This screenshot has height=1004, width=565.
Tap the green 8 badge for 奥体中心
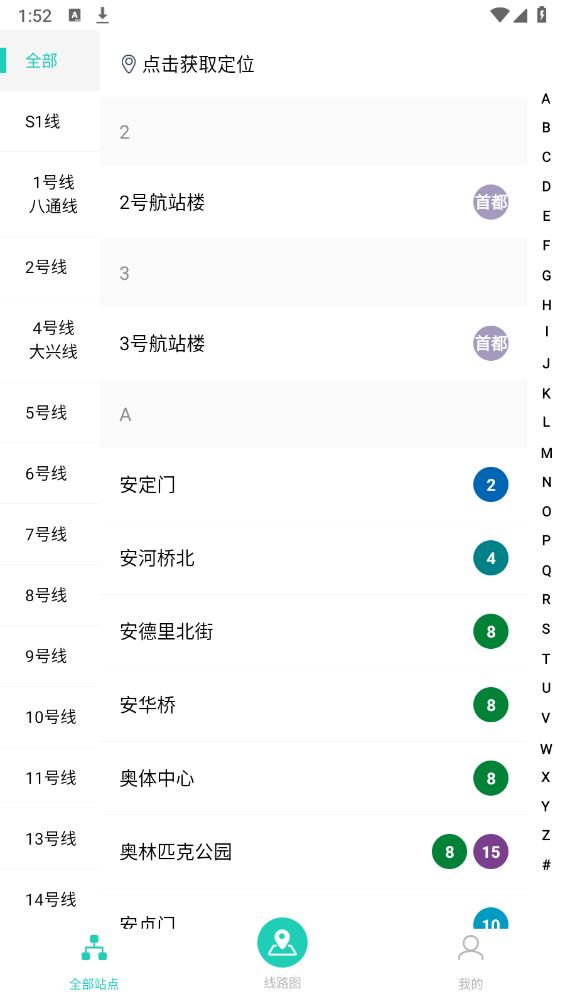[x=491, y=778]
